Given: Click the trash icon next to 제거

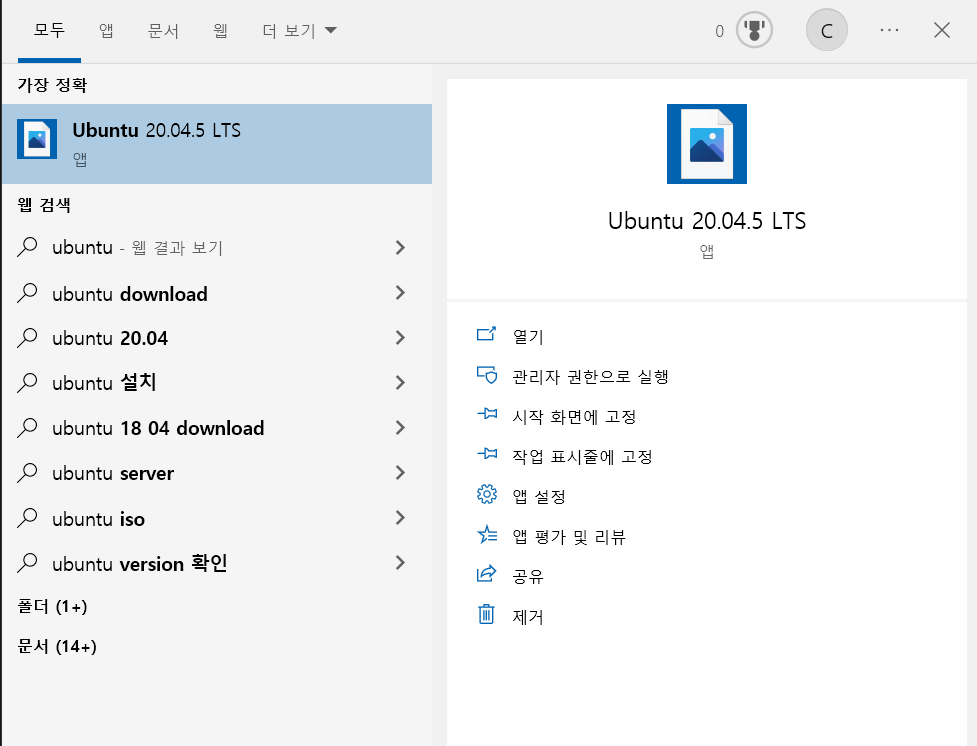Looking at the screenshot, I should [486, 614].
